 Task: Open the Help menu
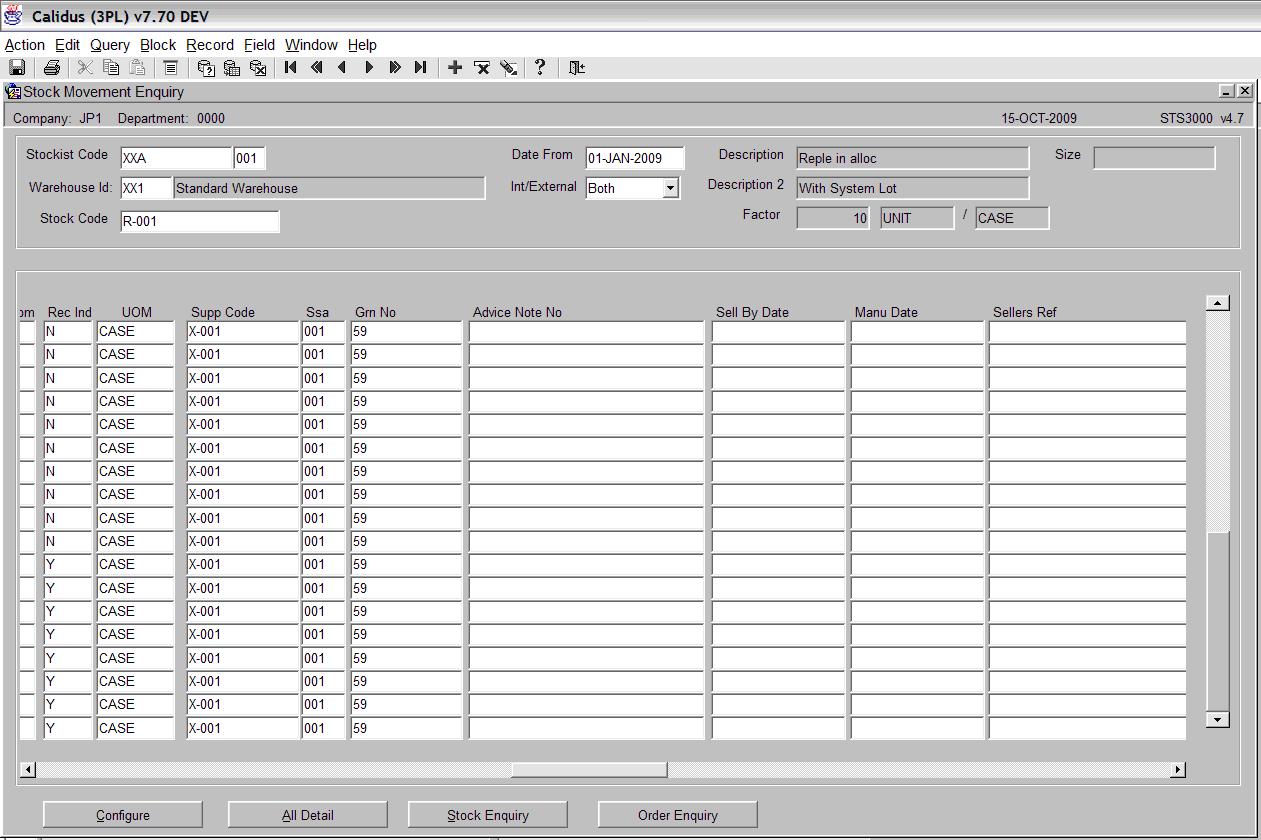(362, 45)
